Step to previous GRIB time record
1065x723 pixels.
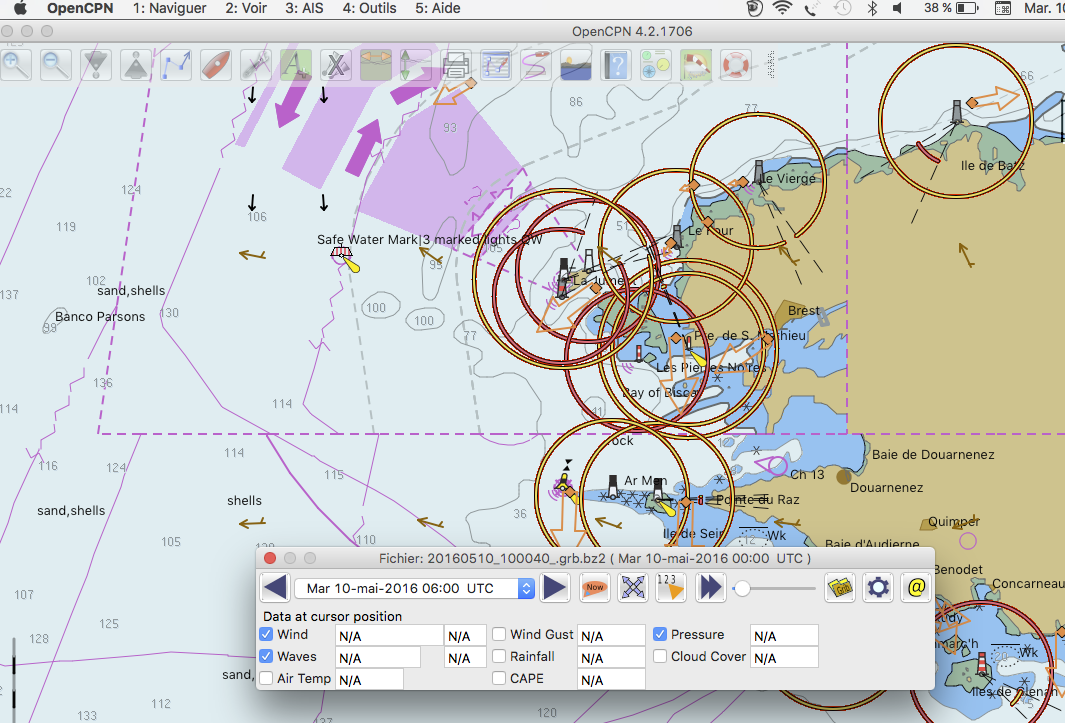point(275,588)
